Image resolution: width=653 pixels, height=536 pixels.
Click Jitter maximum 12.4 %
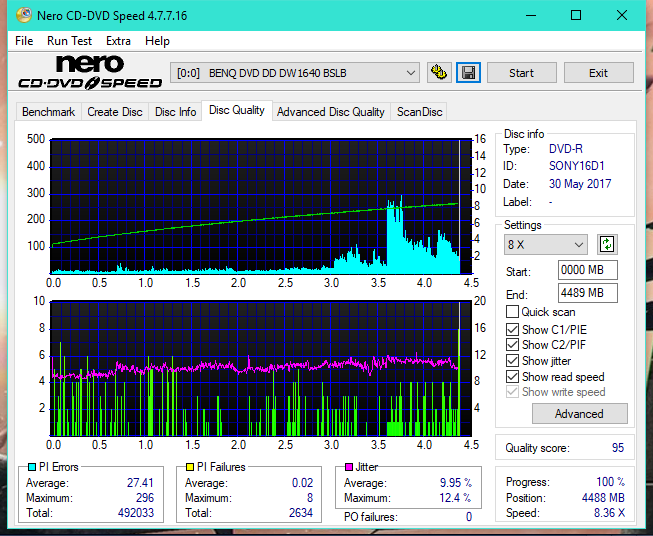(456, 497)
